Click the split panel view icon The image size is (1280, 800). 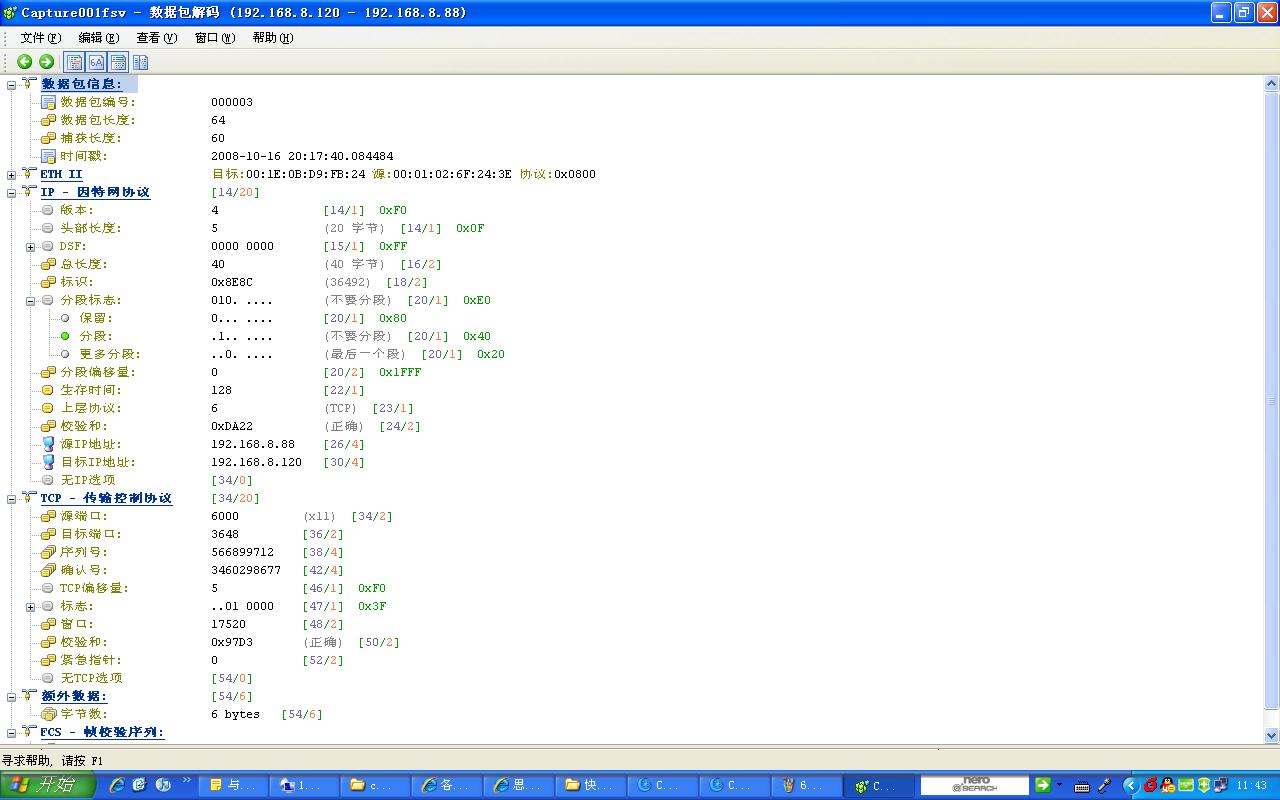pos(139,61)
